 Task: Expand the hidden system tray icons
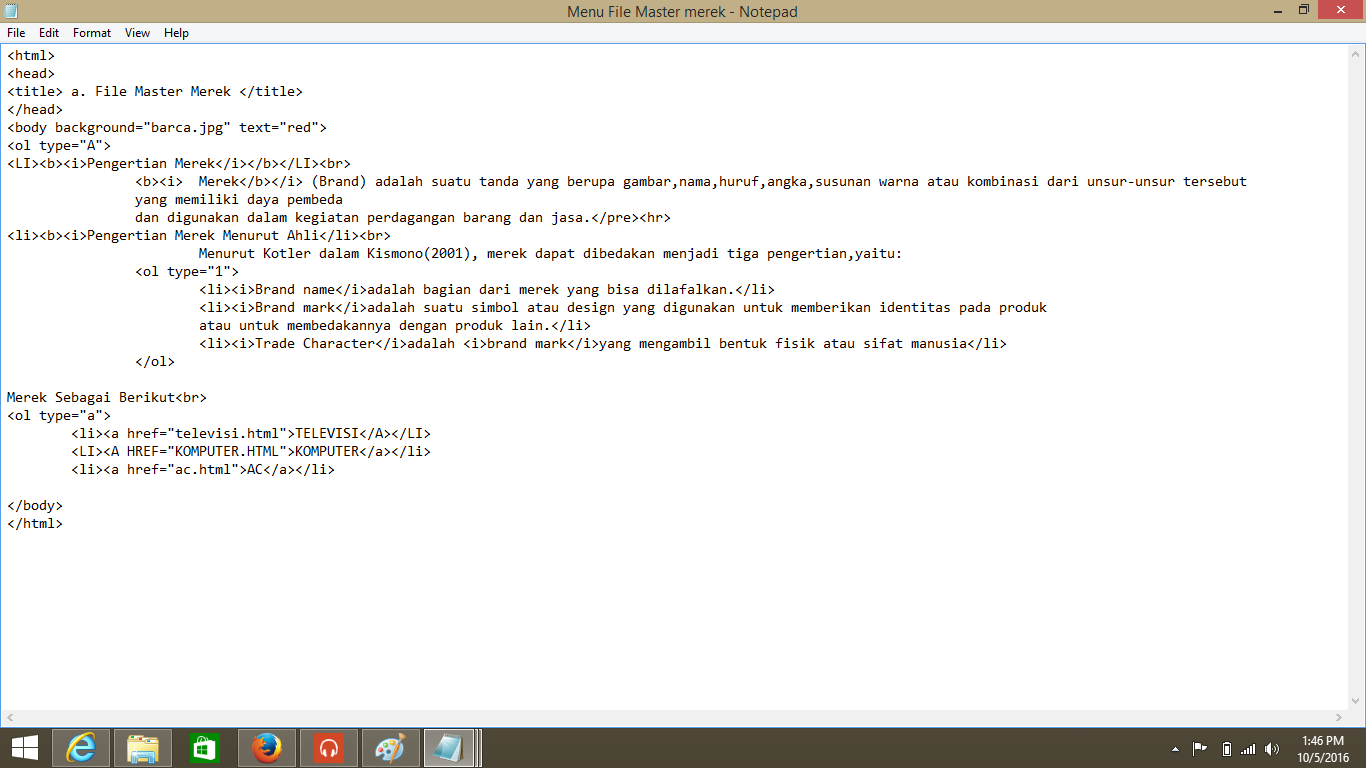tap(1177, 748)
